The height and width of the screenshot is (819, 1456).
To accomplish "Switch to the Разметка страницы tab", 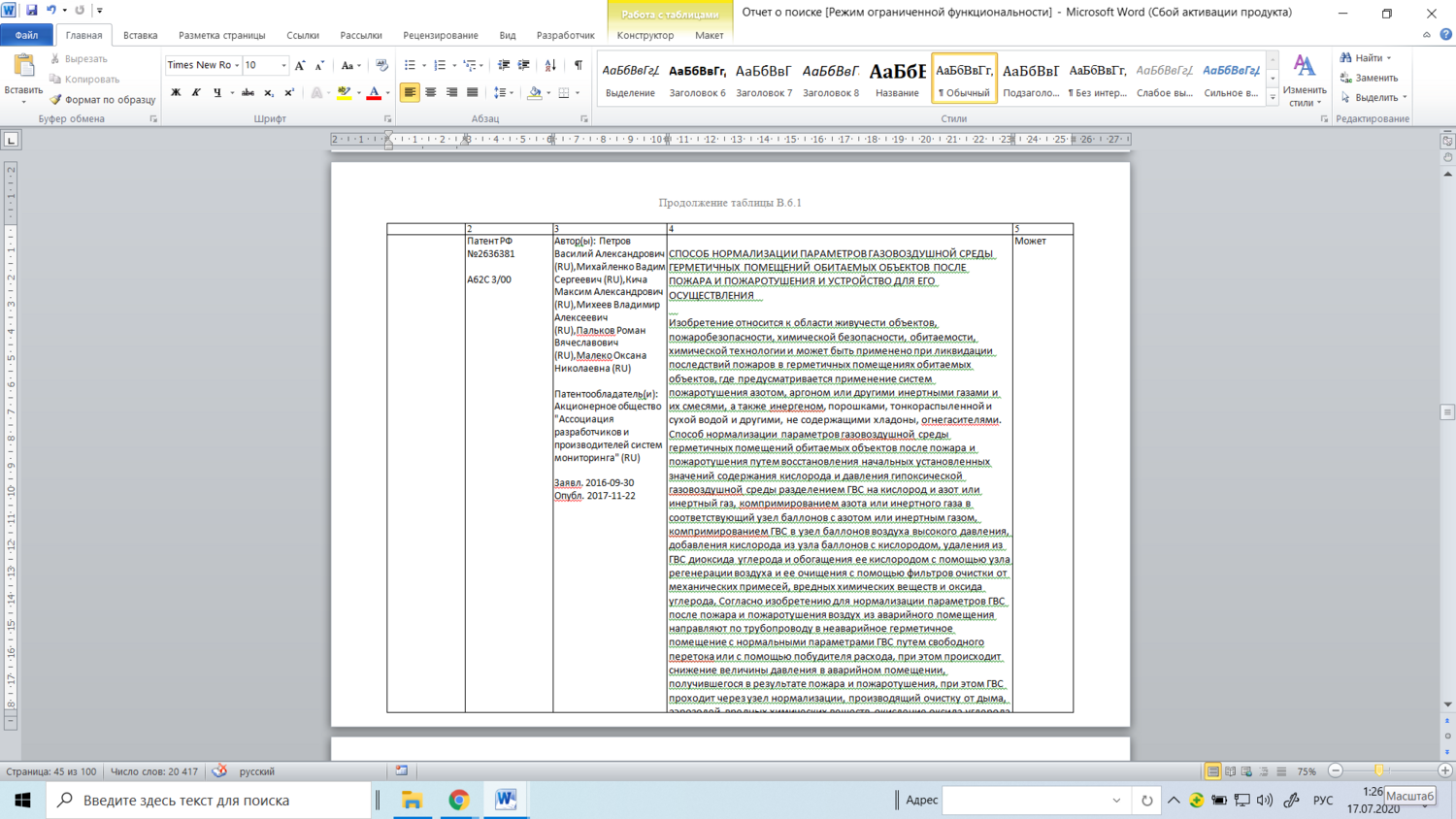I will coord(222,35).
